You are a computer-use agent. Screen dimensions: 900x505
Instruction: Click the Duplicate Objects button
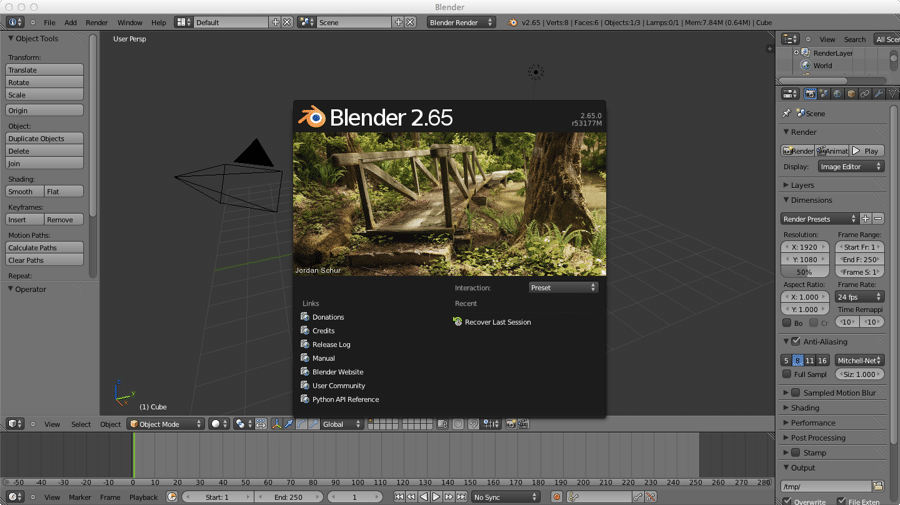(45, 139)
